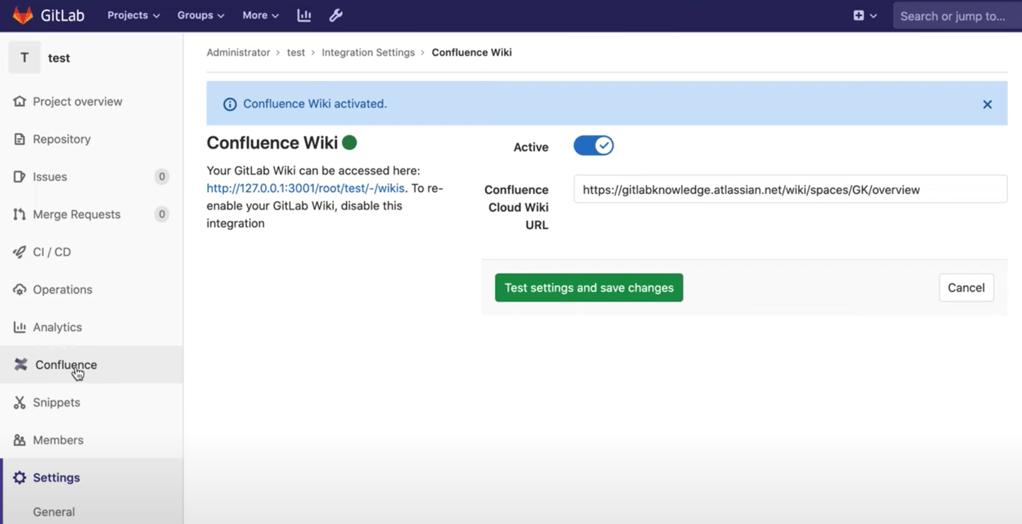The width and height of the screenshot is (1022, 524).
Task: Click the Settings gear icon
Action: [x=20, y=478]
